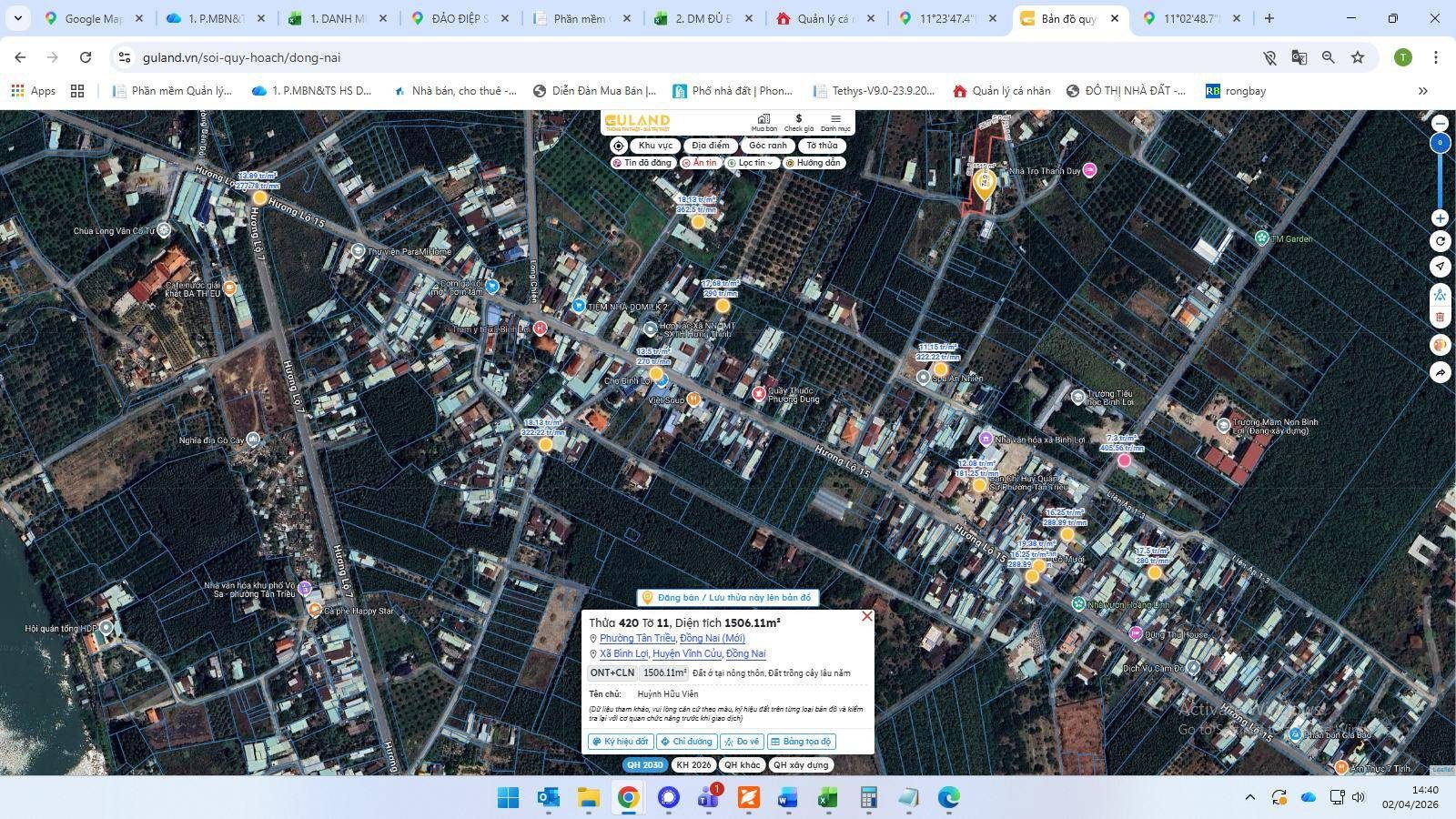Toggle the QH xây dựng layer
The height and width of the screenshot is (819, 1456).
(801, 765)
